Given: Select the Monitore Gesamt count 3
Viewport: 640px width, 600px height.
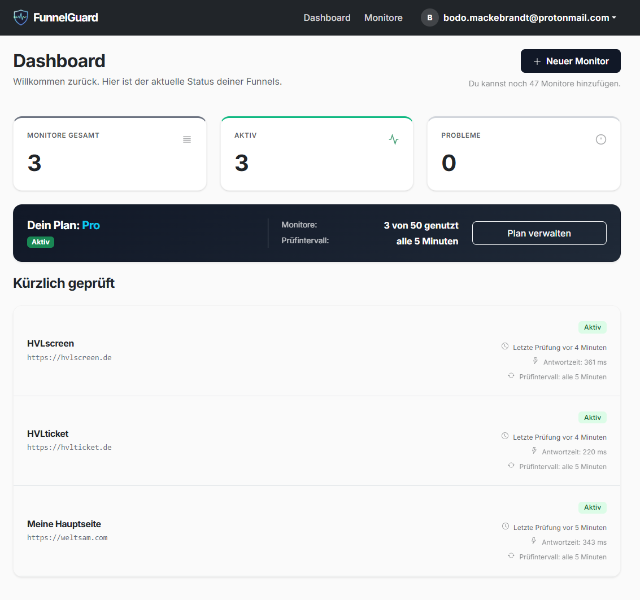Looking at the screenshot, I should pyautogui.click(x=34, y=163).
